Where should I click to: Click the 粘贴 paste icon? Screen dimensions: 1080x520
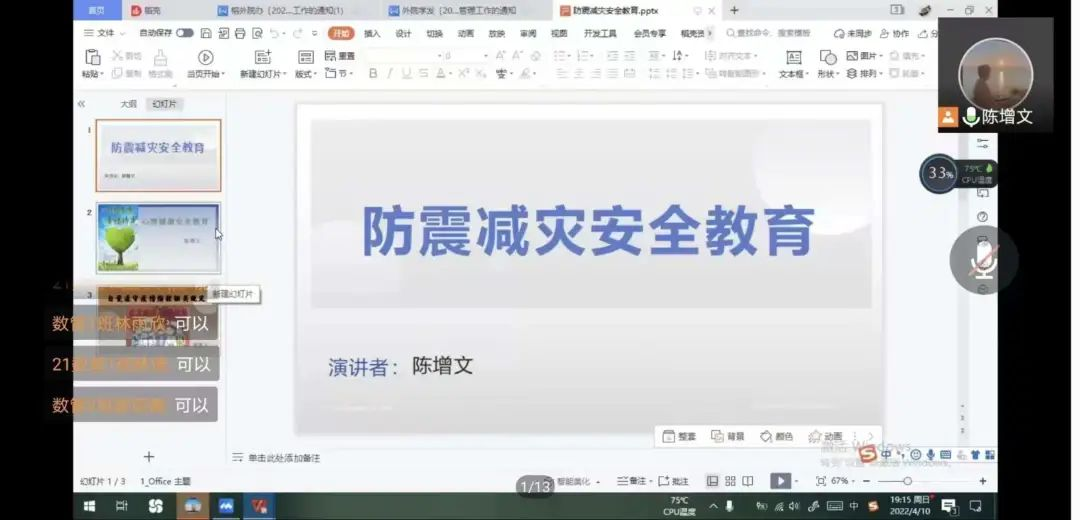92,57
